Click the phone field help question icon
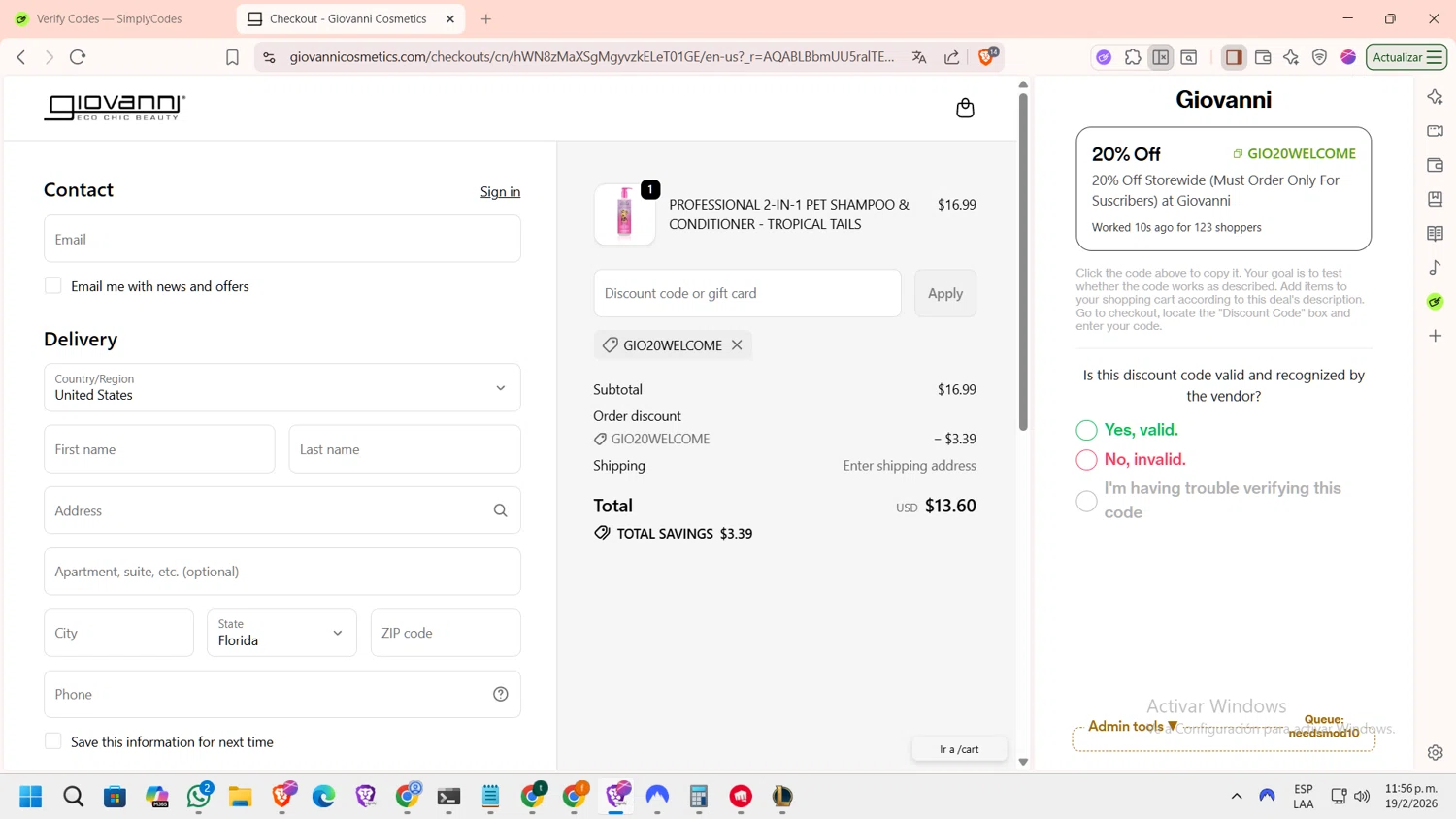The image size is (1456, 819). pos(501,694)
